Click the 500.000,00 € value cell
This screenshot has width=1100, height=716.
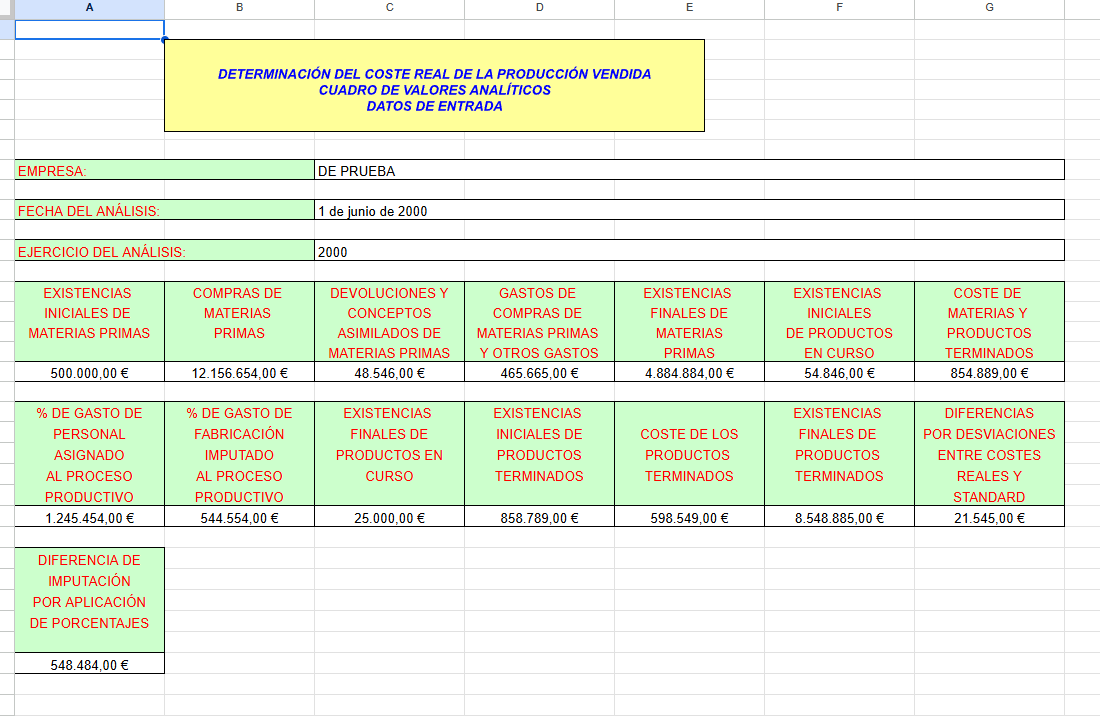point(90,373)
